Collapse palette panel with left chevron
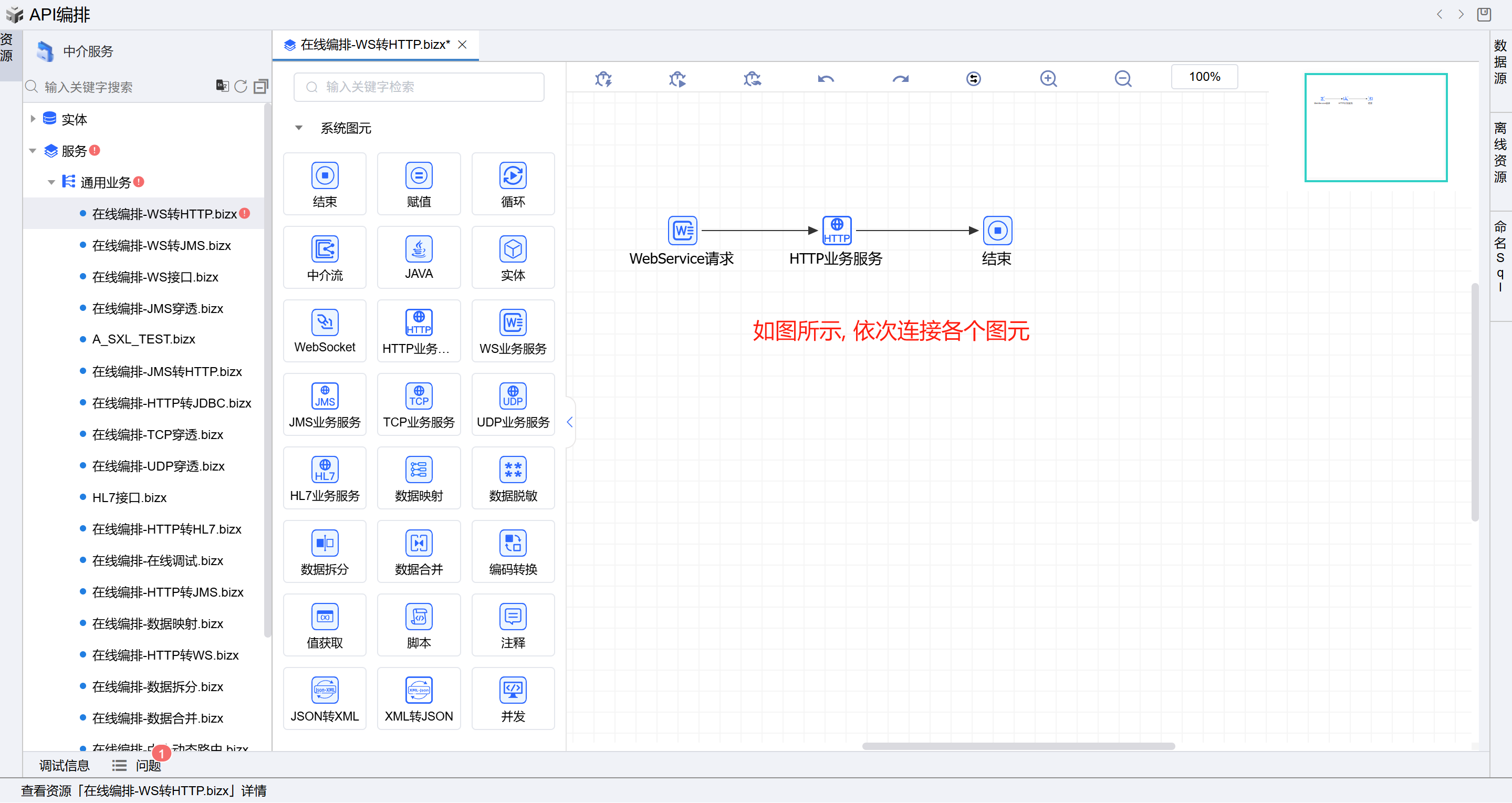This screenshot has width=1512, height=803. pos(569,422)
